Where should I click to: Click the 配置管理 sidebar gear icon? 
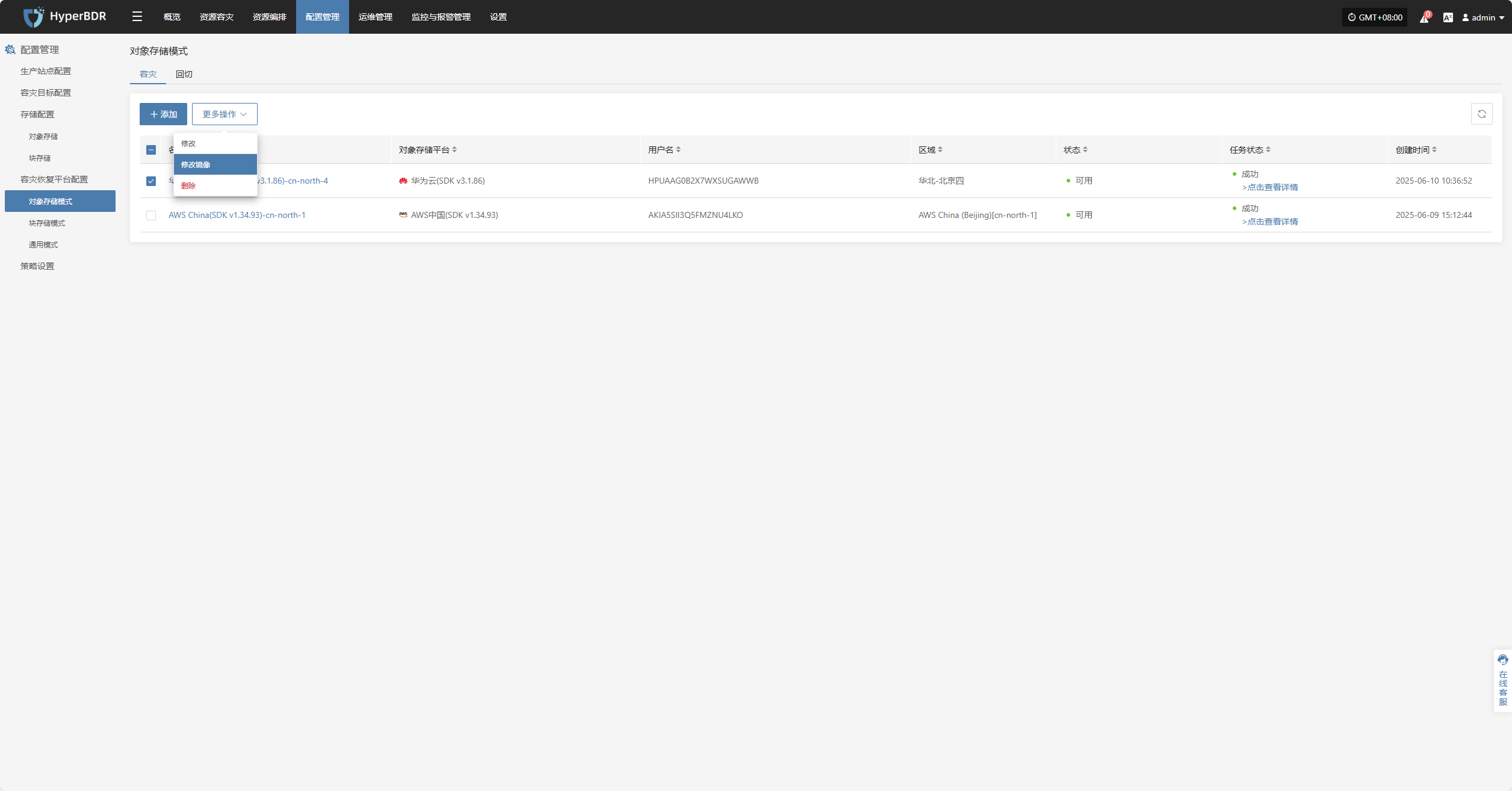(10, 49)
